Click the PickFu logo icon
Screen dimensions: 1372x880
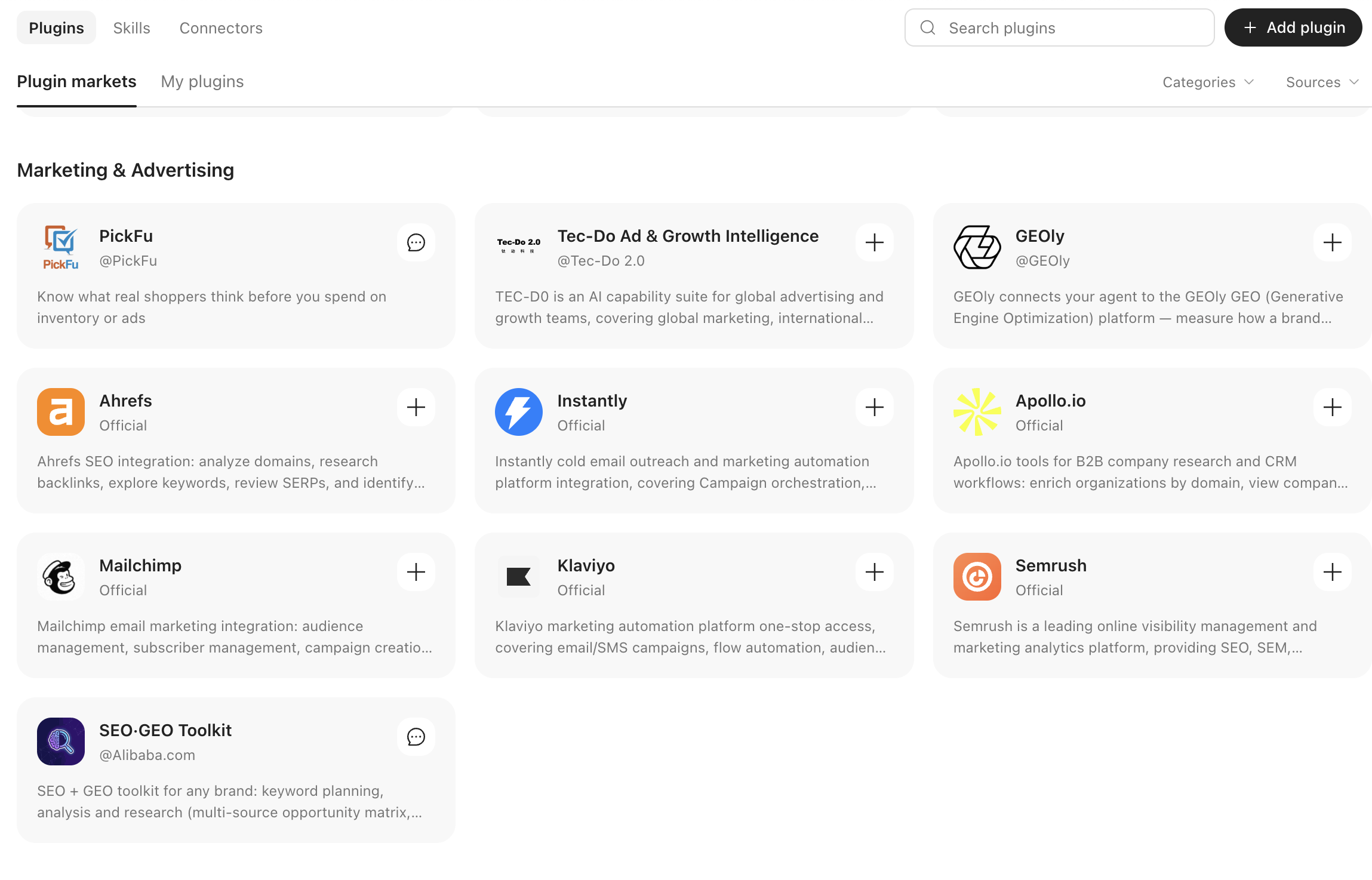pos(61,247)
